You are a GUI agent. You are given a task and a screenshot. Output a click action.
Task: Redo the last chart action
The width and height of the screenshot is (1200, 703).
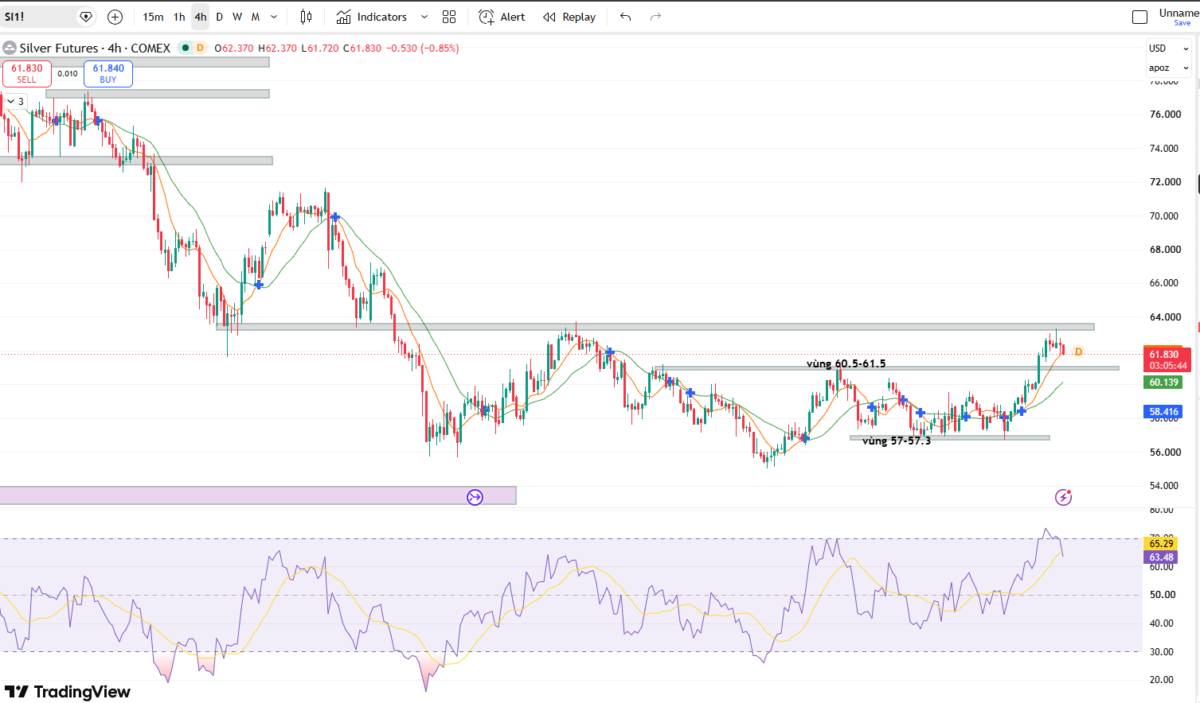point(656,17)
